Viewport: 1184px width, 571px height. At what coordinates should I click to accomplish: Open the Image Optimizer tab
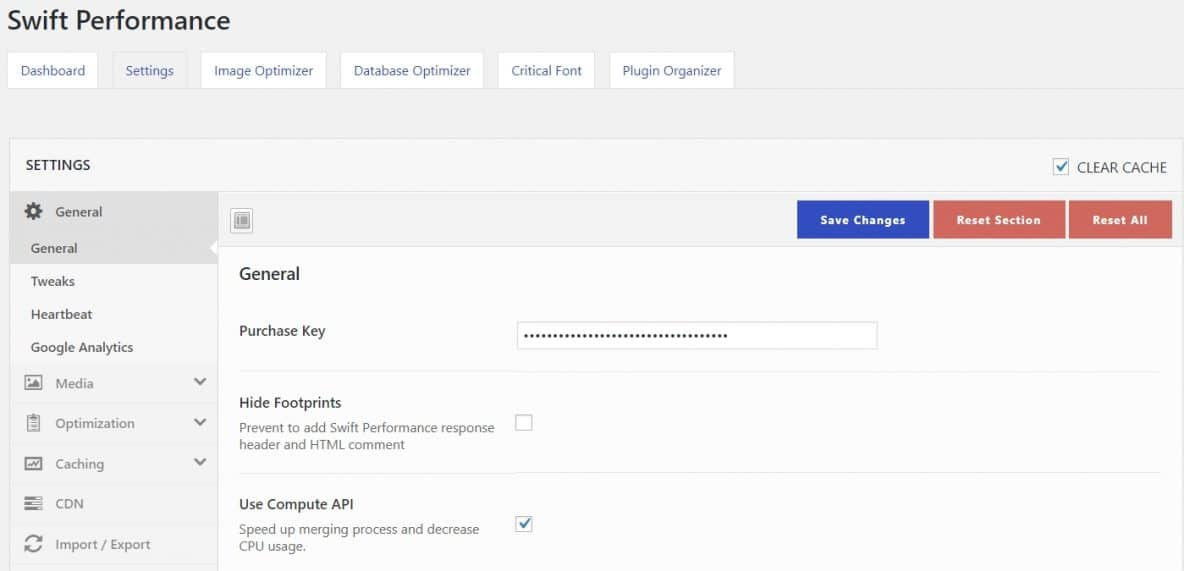264,70
